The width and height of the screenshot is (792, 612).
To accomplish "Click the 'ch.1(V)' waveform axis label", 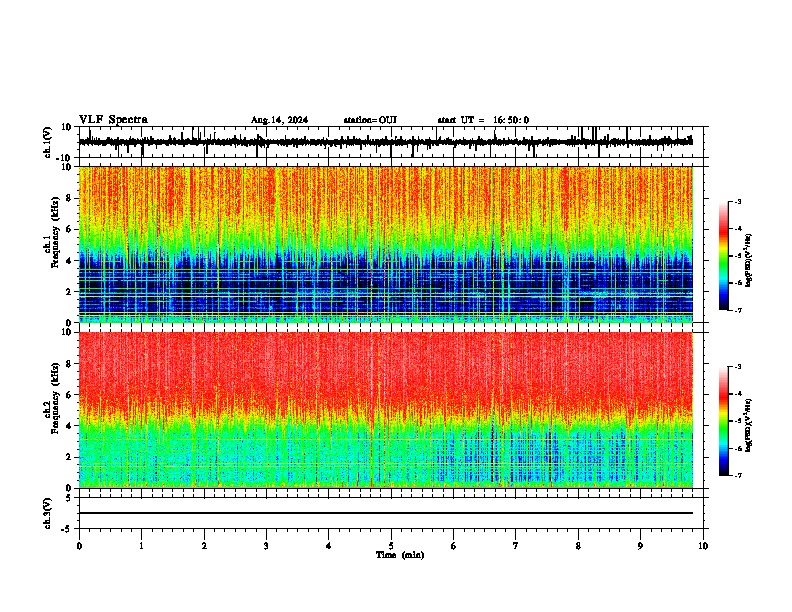I will pyautogui.click(x=48, y=142).
